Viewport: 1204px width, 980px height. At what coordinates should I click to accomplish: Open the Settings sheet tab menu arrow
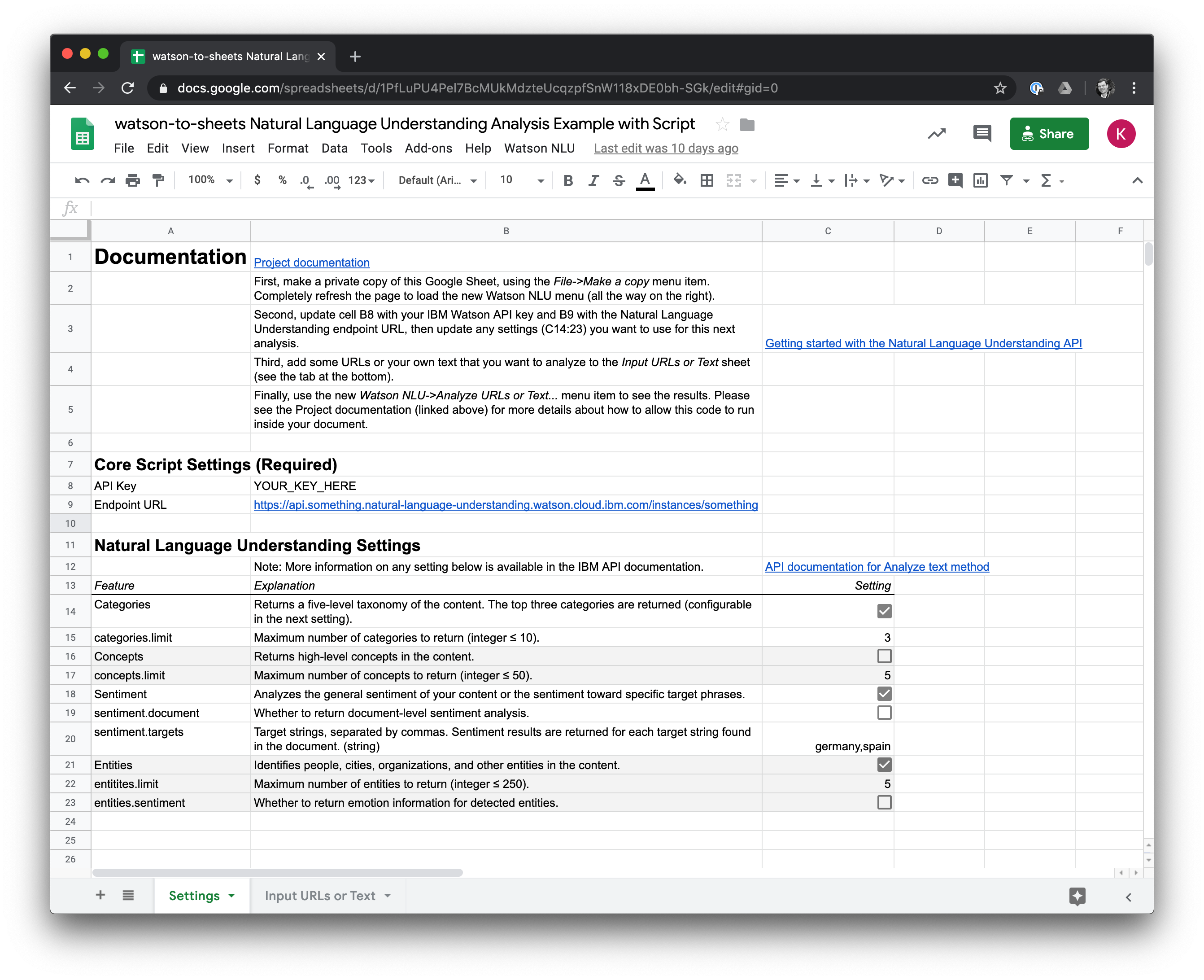(x=231, y=896)
